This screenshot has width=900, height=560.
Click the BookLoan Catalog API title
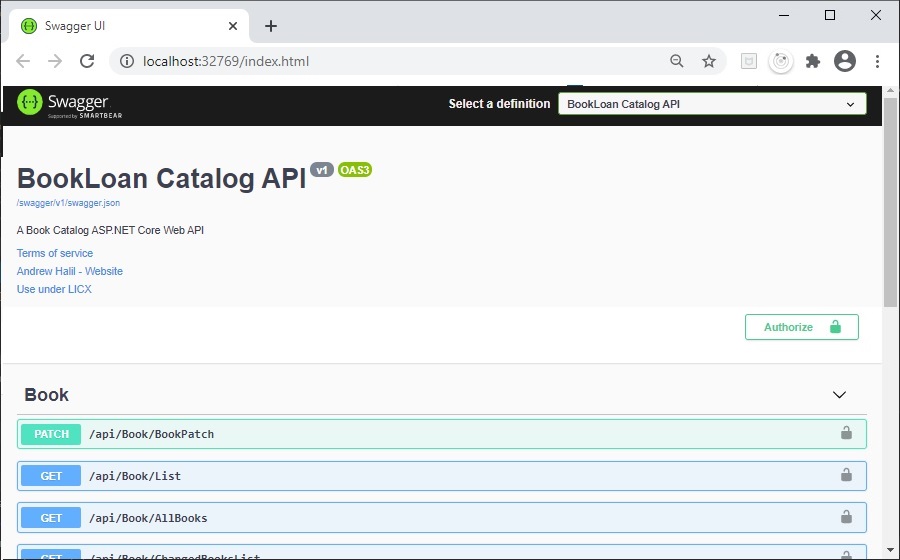161,178
